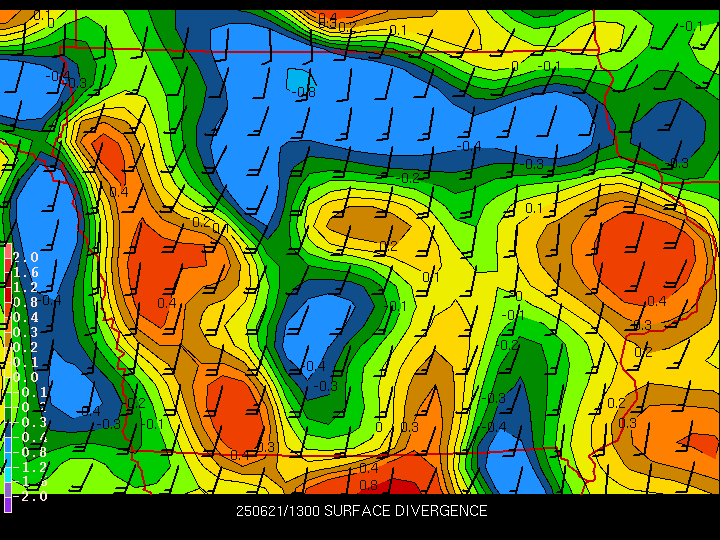Select the 1.6 red legend color
The height and width of the screenshot is (540, 720).
(x=7, y=271)
